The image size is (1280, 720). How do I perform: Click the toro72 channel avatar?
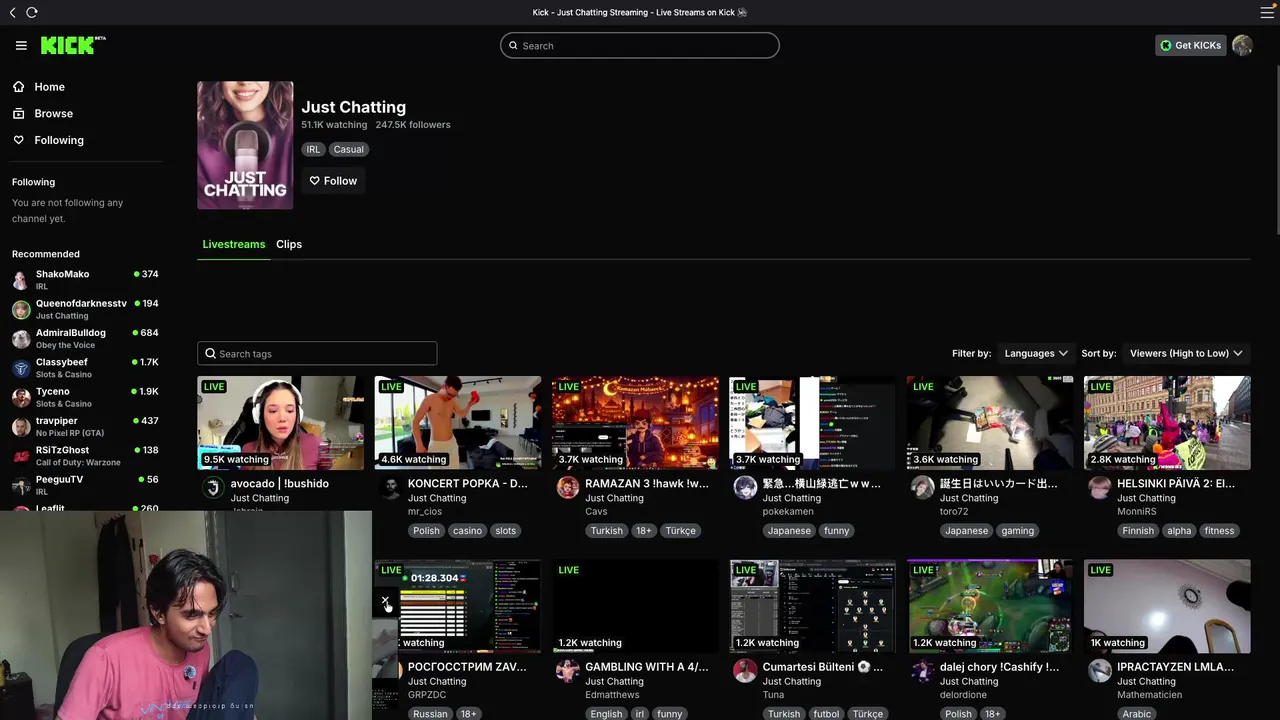click(x=922, y=488)
